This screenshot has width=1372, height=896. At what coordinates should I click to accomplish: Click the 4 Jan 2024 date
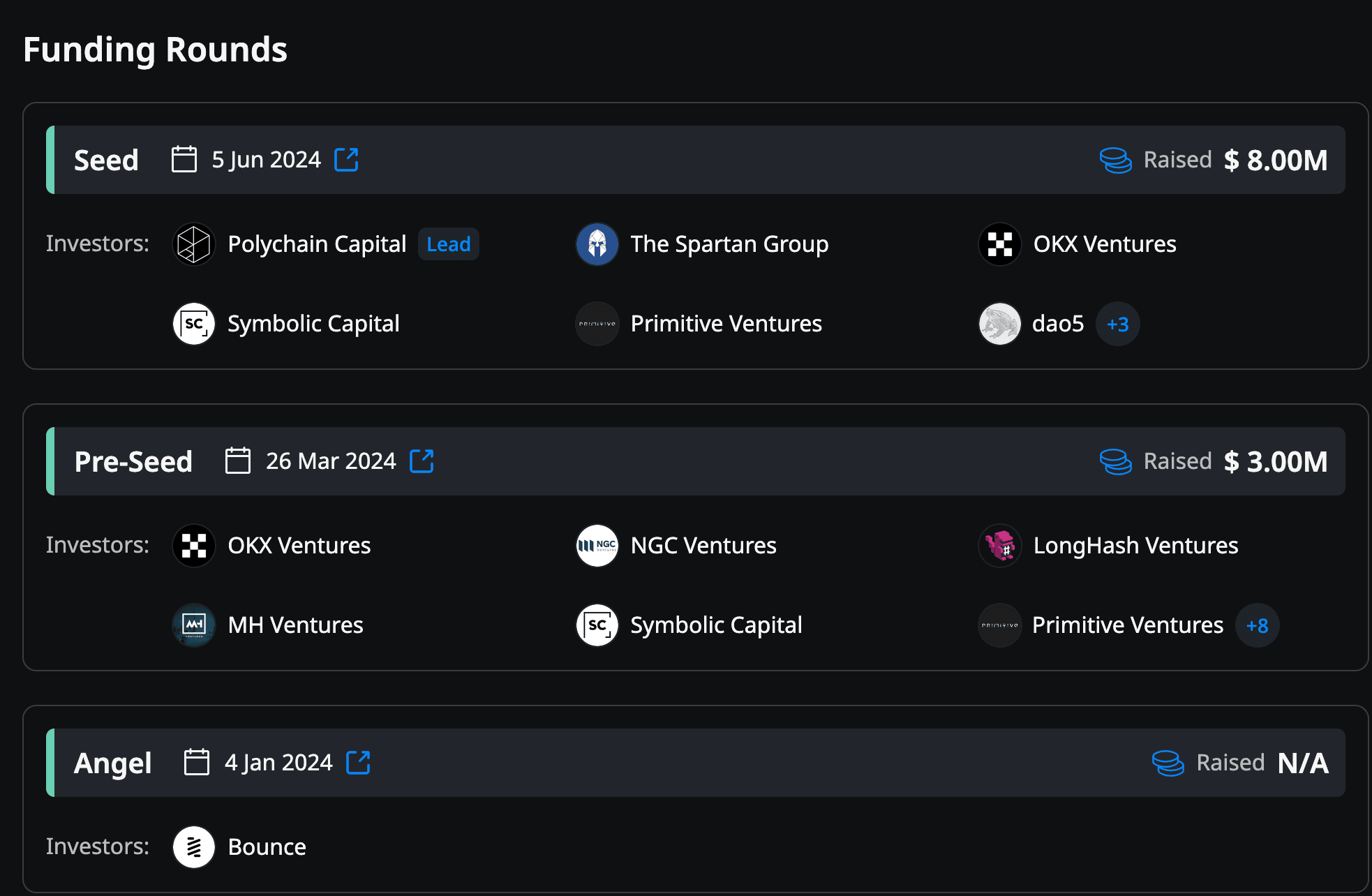278,763
